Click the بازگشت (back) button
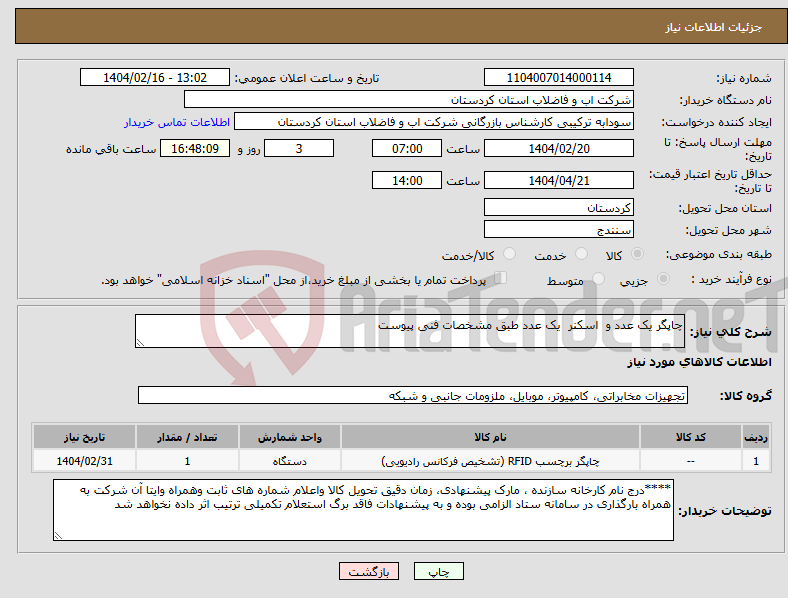The width and height of the screenshot is (788, 598). point(369,571)
